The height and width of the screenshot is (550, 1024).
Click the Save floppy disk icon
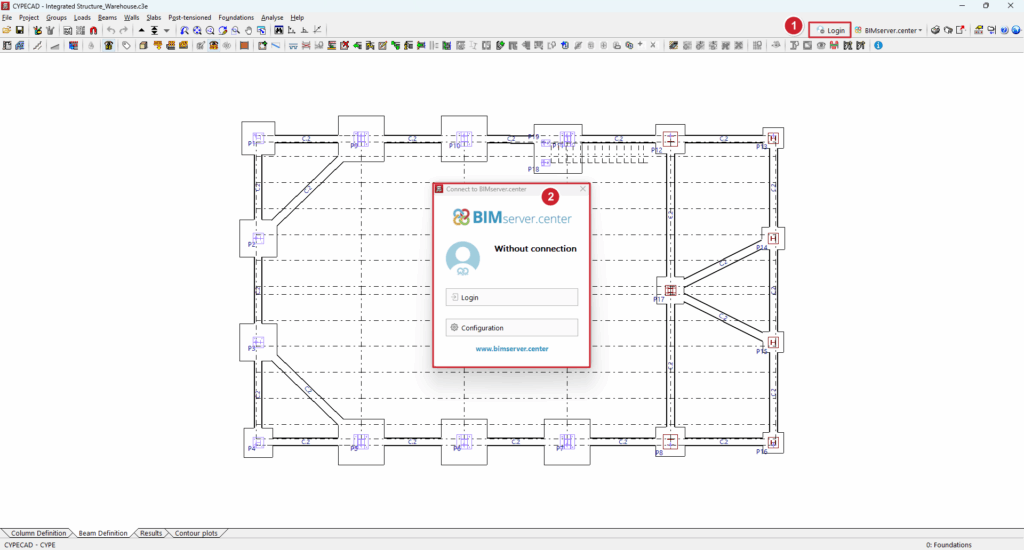[x=19, y=31]
